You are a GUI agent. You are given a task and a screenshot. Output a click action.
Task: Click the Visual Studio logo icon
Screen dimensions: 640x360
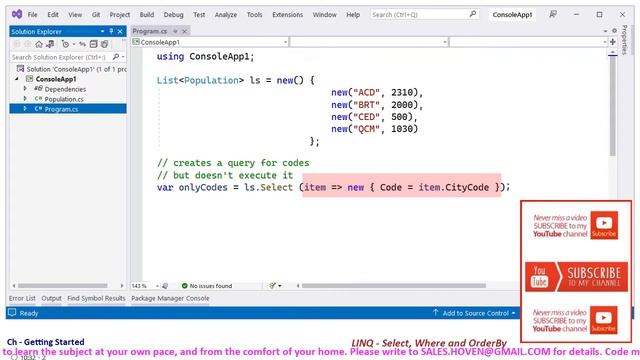17,14
